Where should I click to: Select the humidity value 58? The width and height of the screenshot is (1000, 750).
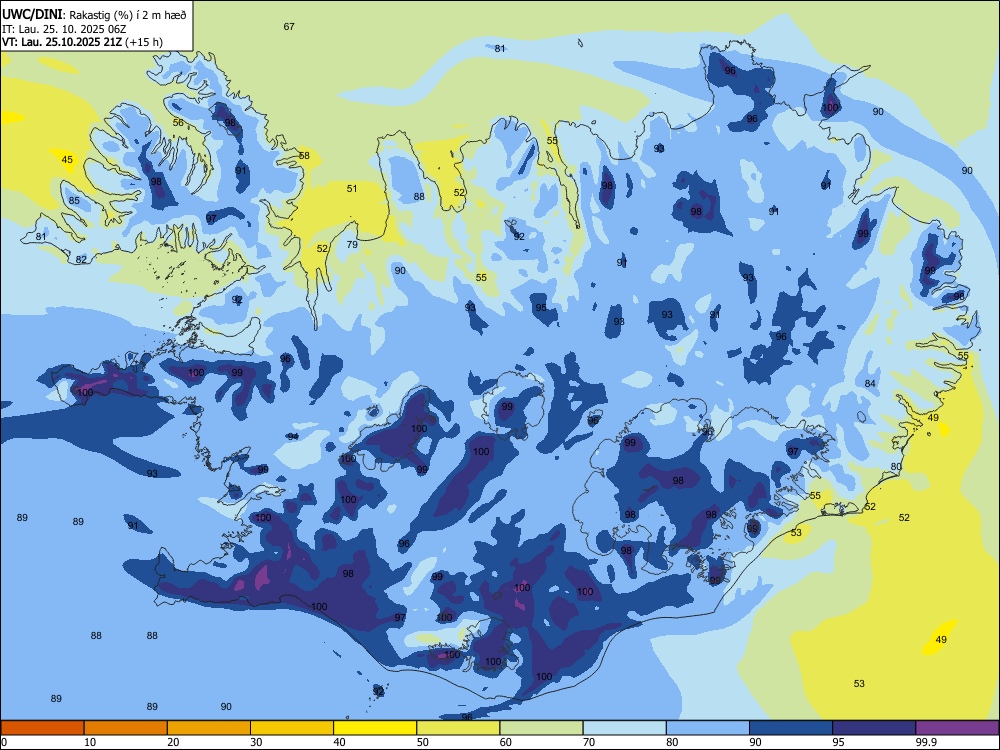304,156
